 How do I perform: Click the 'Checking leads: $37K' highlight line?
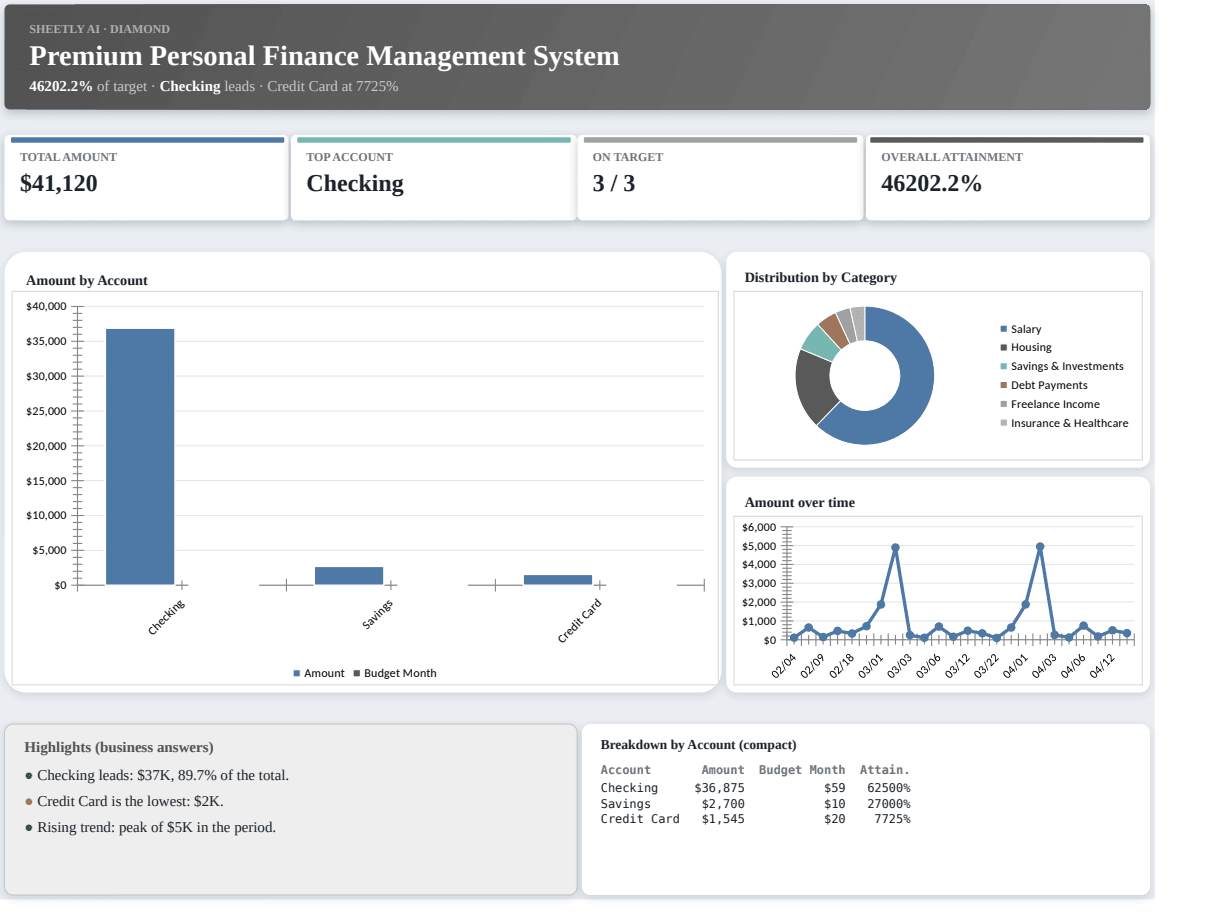tap(163, 775)
